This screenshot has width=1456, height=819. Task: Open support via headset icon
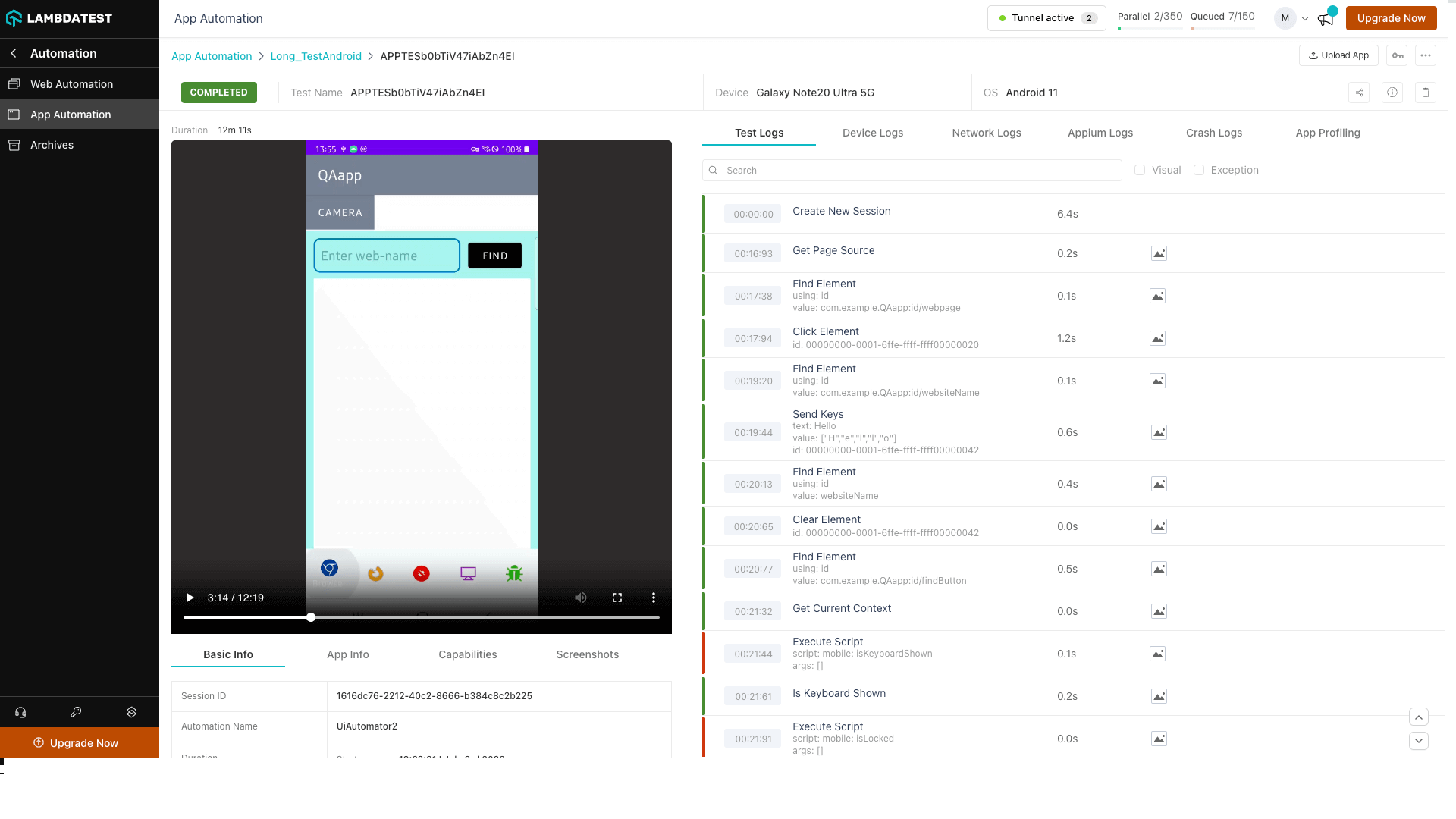click(x=20, y=711)
